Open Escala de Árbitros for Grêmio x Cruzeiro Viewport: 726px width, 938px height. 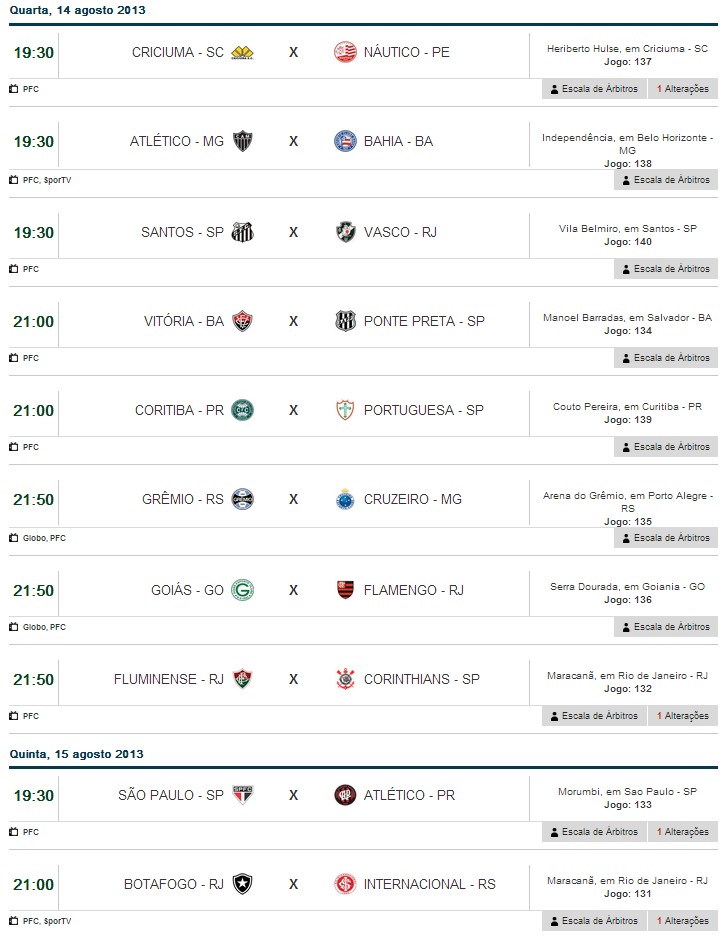[x=665, y=538]
